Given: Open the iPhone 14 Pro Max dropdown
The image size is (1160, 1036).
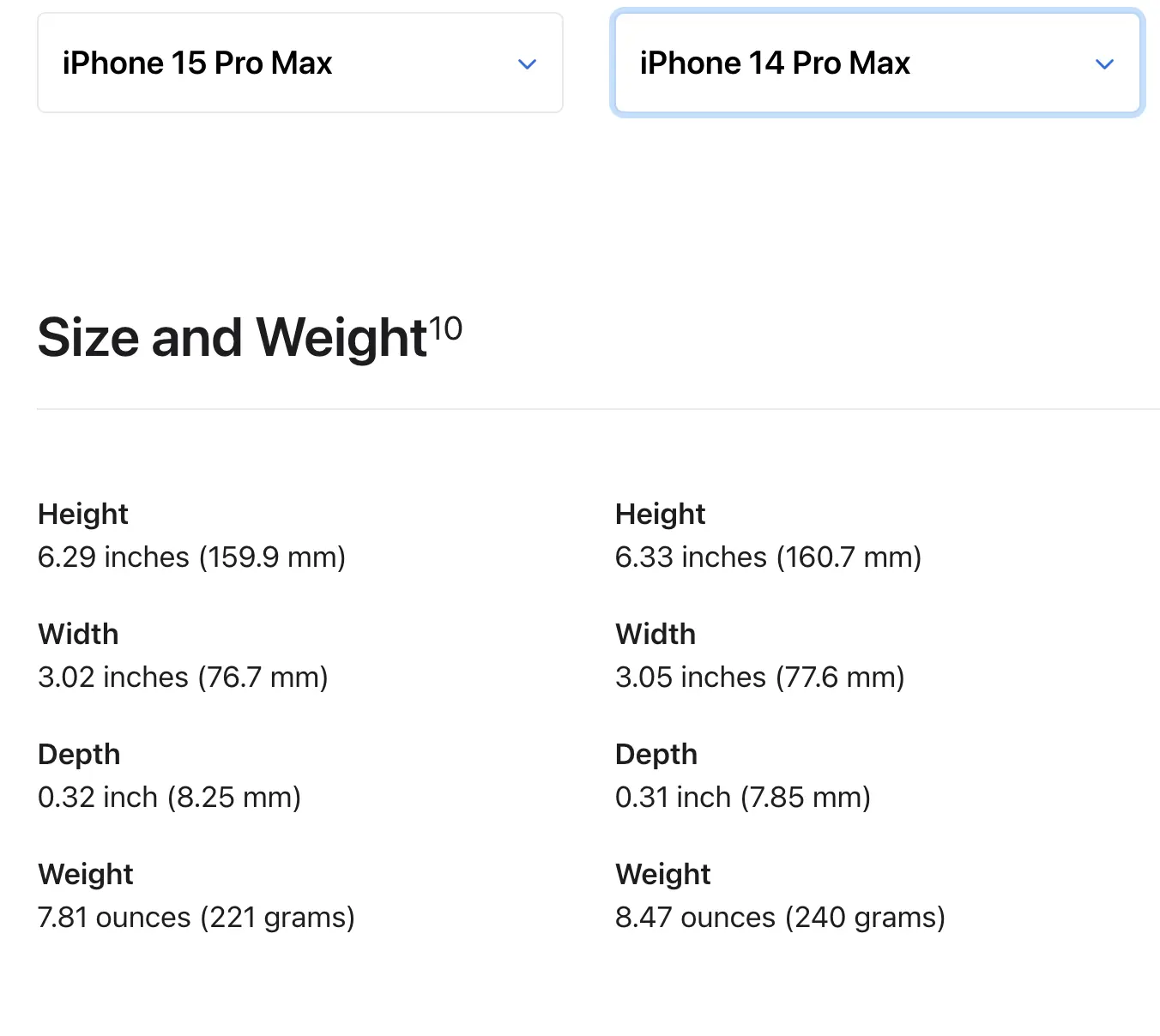Looking at the screenshot, I should click(876, 63).
